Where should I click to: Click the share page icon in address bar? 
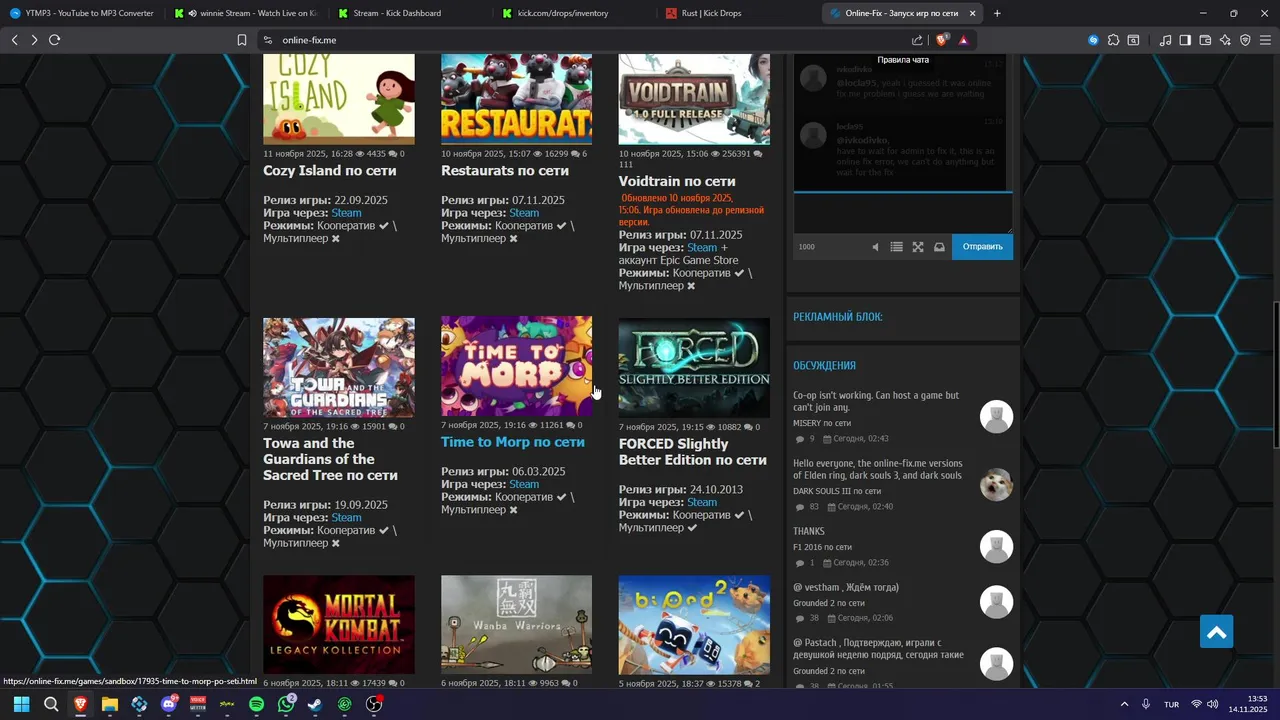coord(918,40)
